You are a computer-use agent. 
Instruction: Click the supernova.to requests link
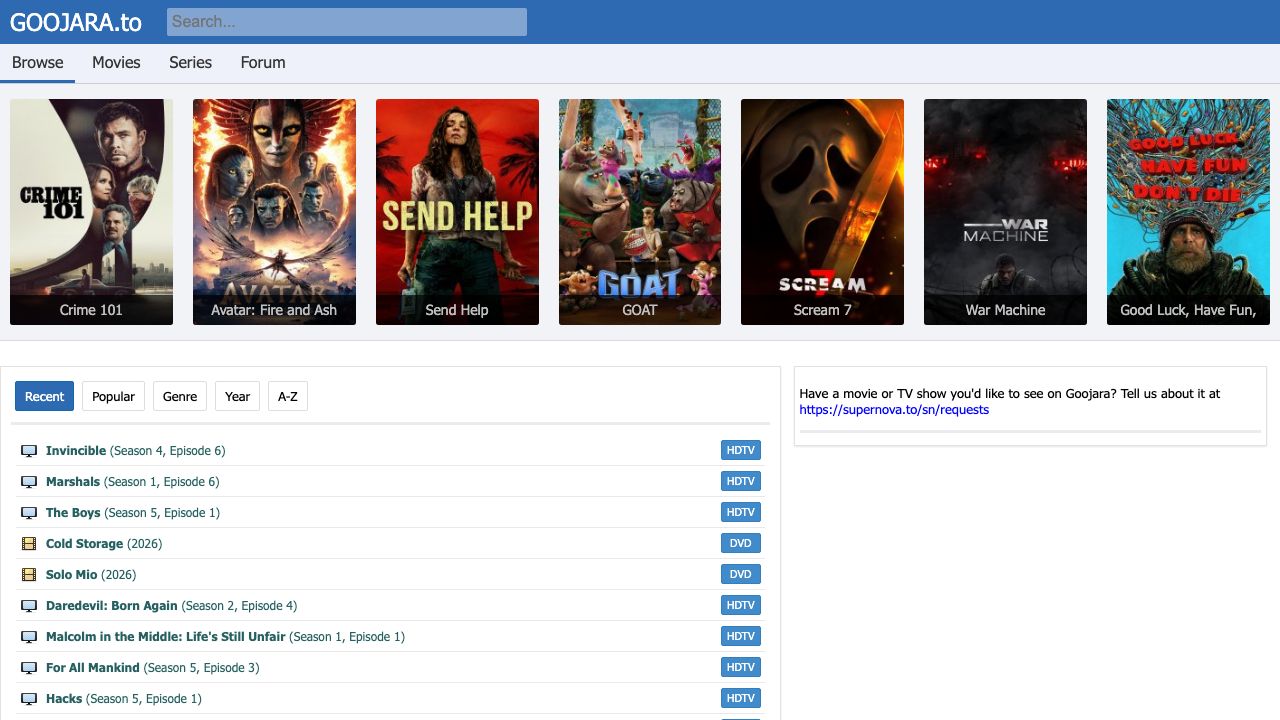[x=894, y=409]
